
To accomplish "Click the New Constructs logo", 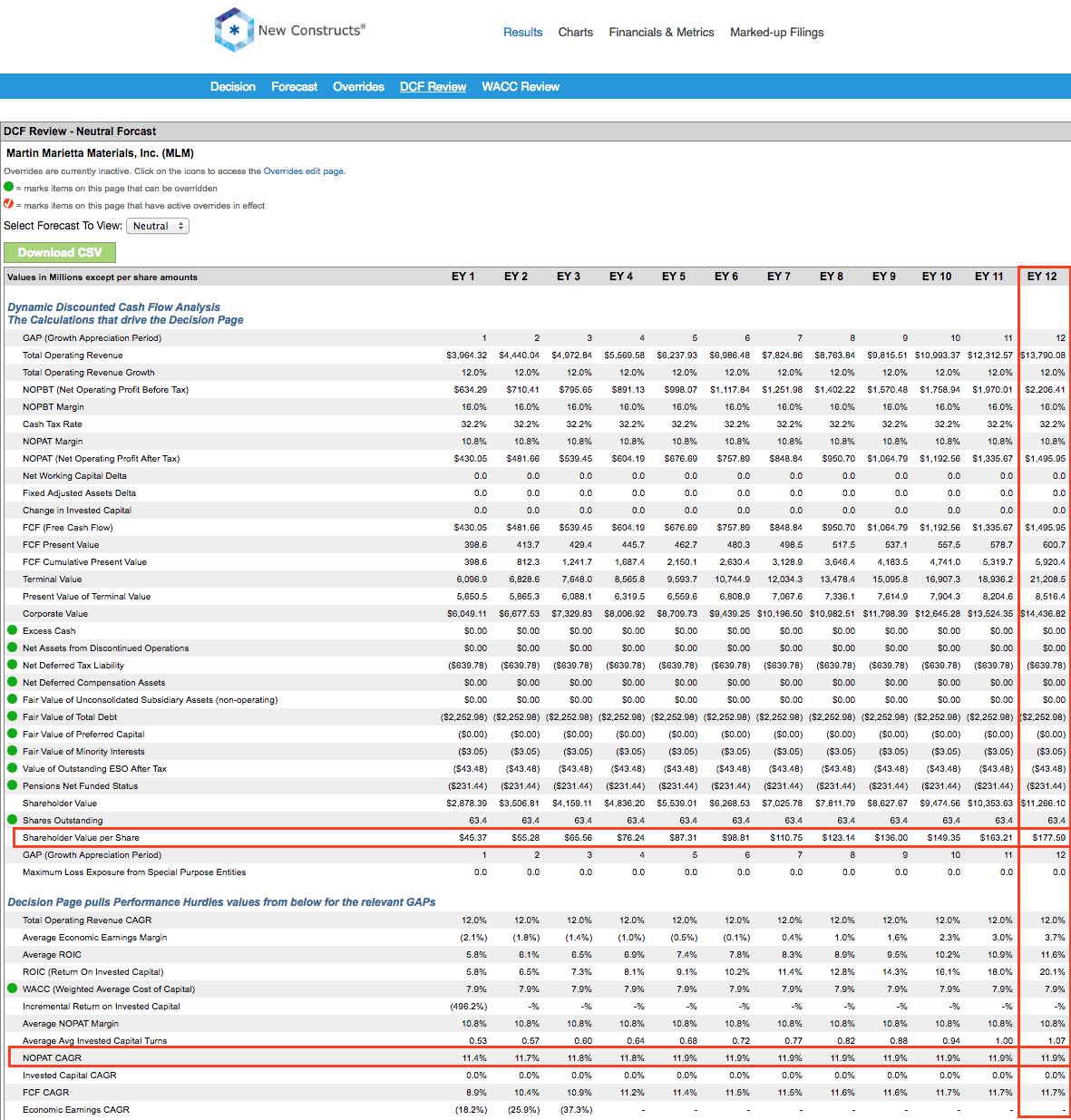I will click(x=290, y=30).
